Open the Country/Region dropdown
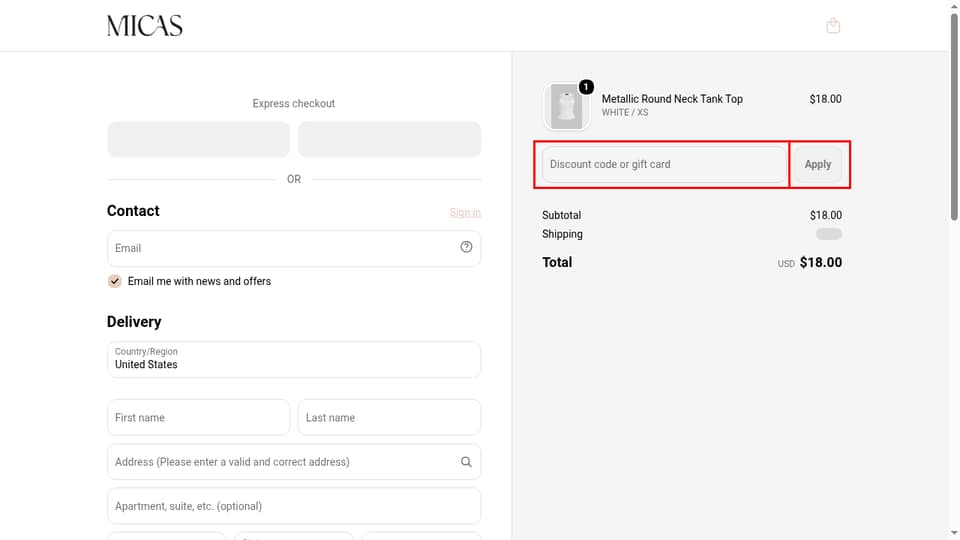 (294, 359)
